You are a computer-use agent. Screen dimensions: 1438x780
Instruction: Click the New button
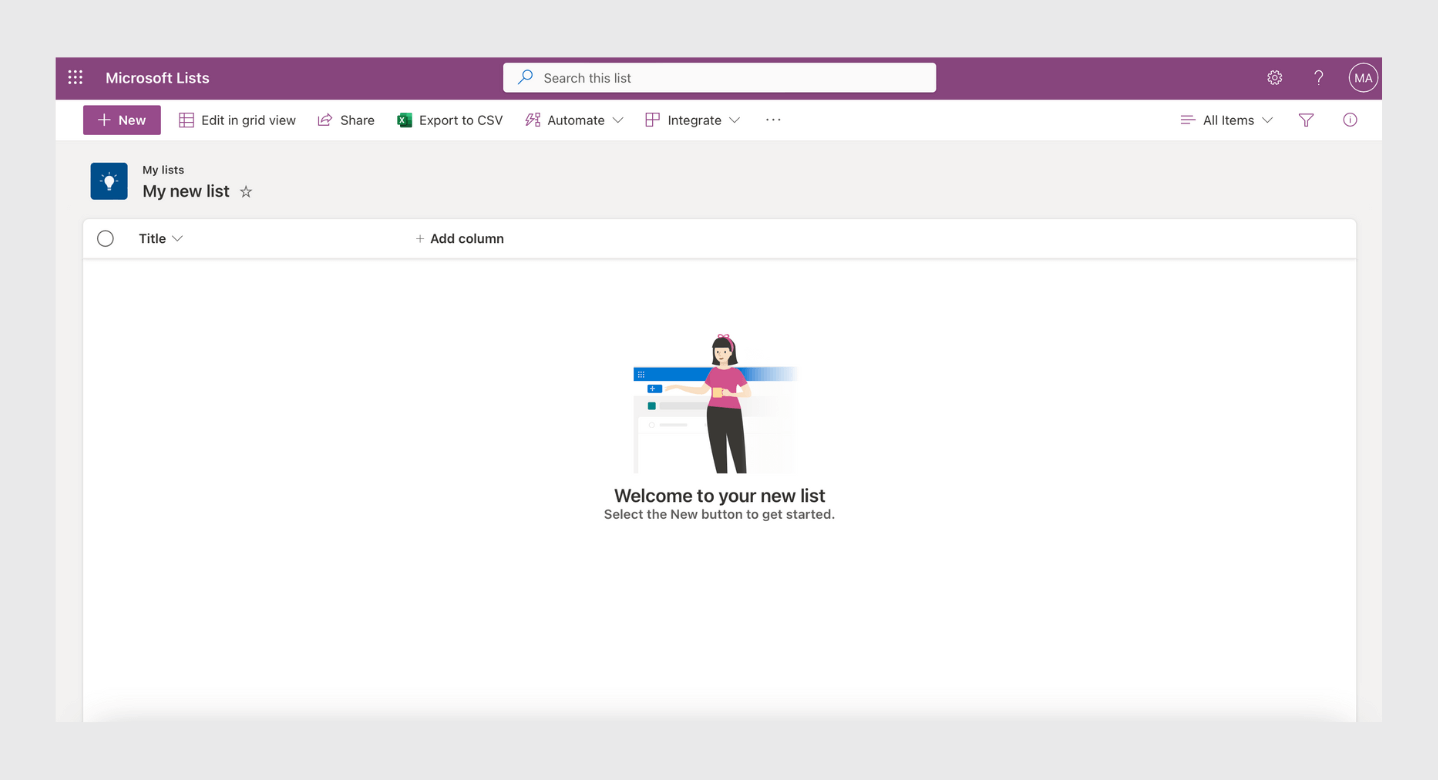[121, 119]
